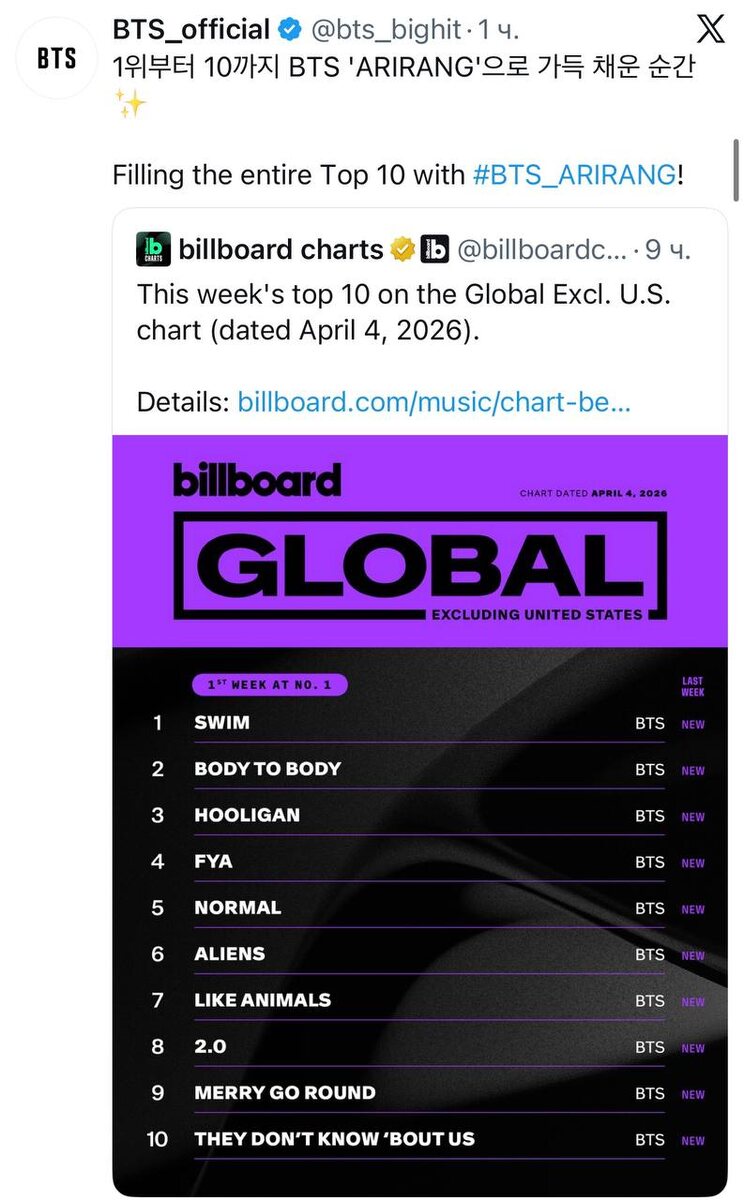Click the billboard affiliate badge icon

pos(434,249)
